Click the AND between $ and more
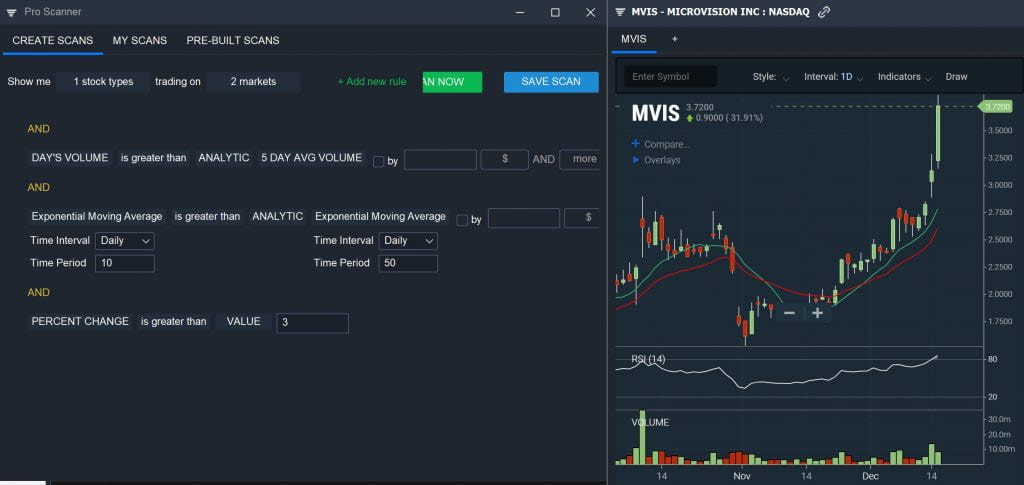Viewport: 1024px width, 485px height. pos(544,159)
